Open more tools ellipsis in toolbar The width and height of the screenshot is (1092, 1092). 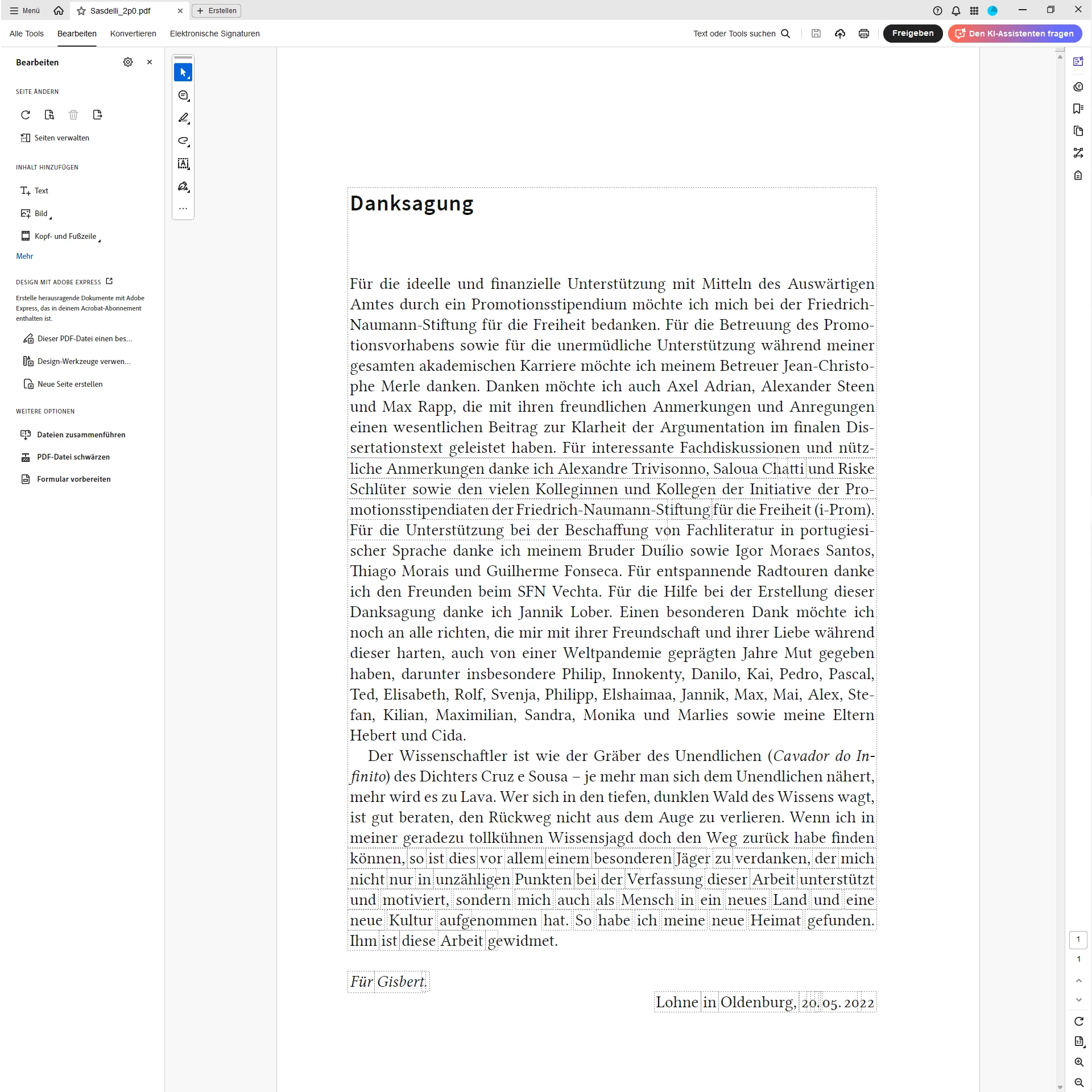click(183, 209)
